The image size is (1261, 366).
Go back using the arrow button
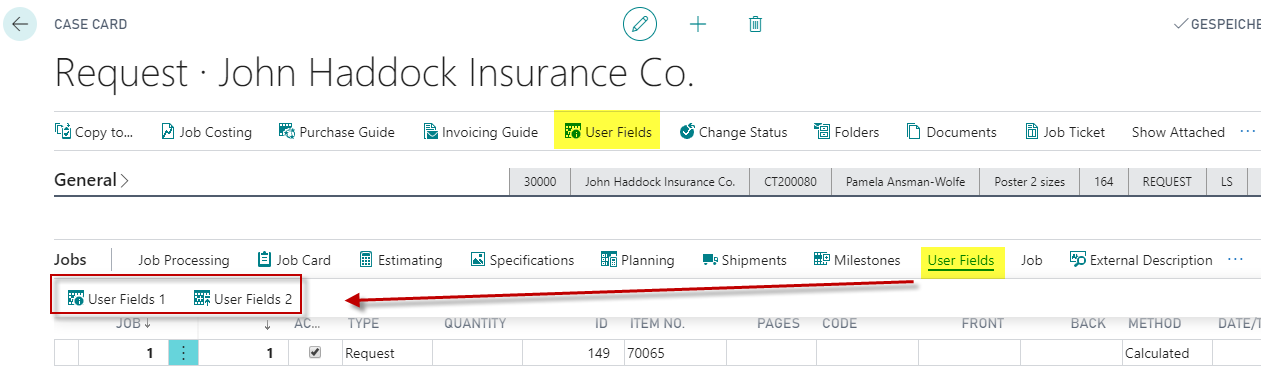click(x=20, y=24)
